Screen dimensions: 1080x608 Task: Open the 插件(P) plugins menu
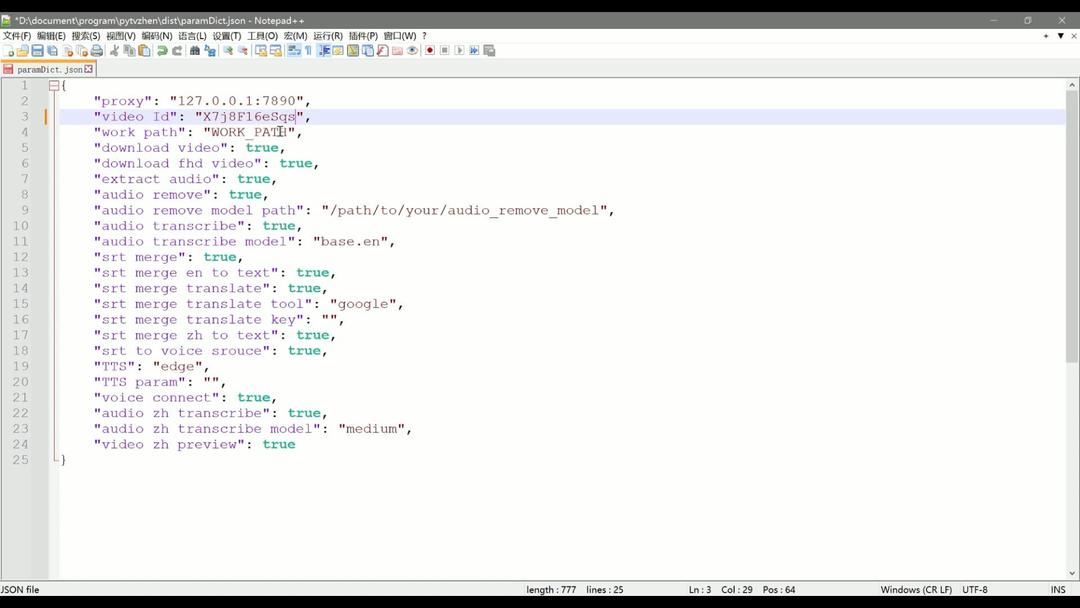click(x=363, y=36)
